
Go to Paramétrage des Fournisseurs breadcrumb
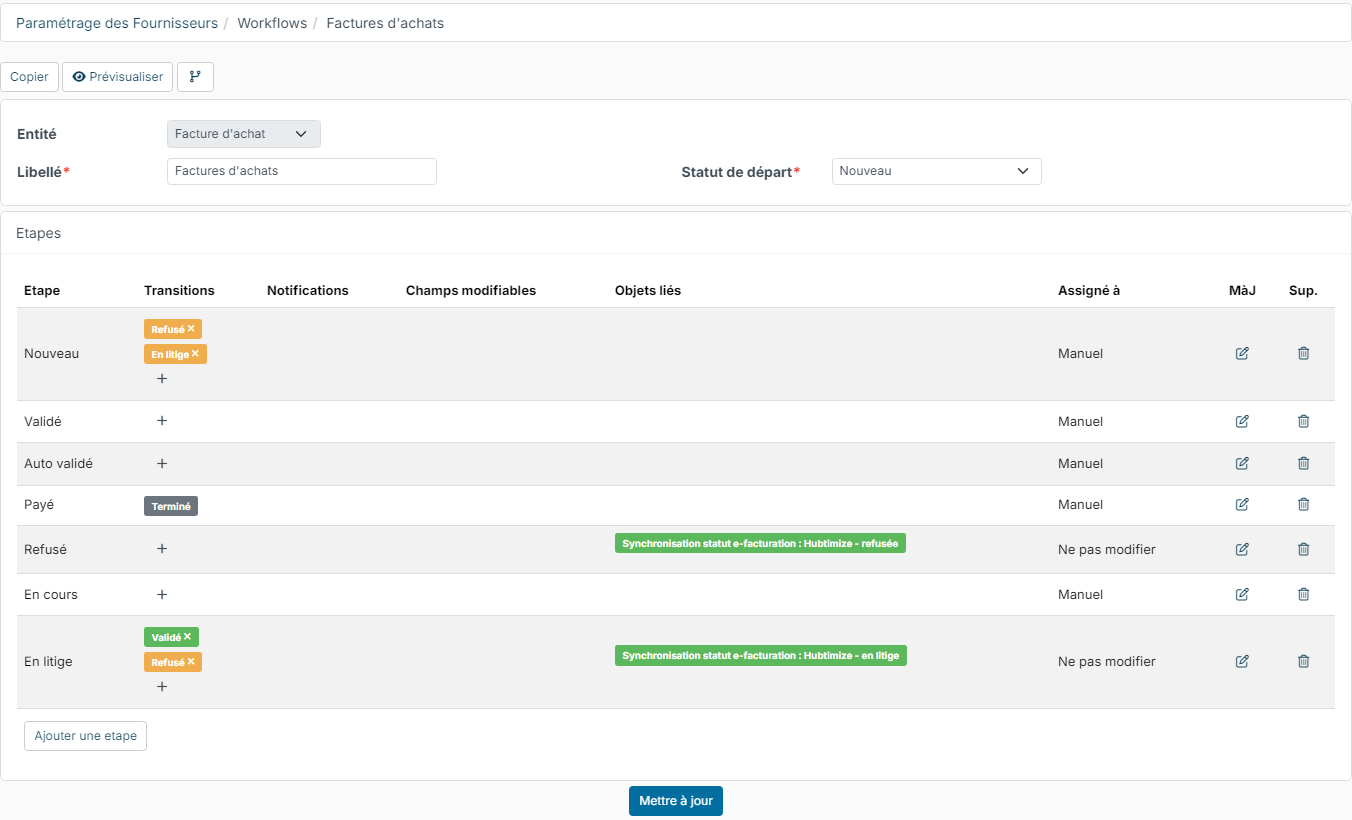click(x=117, y=23)
